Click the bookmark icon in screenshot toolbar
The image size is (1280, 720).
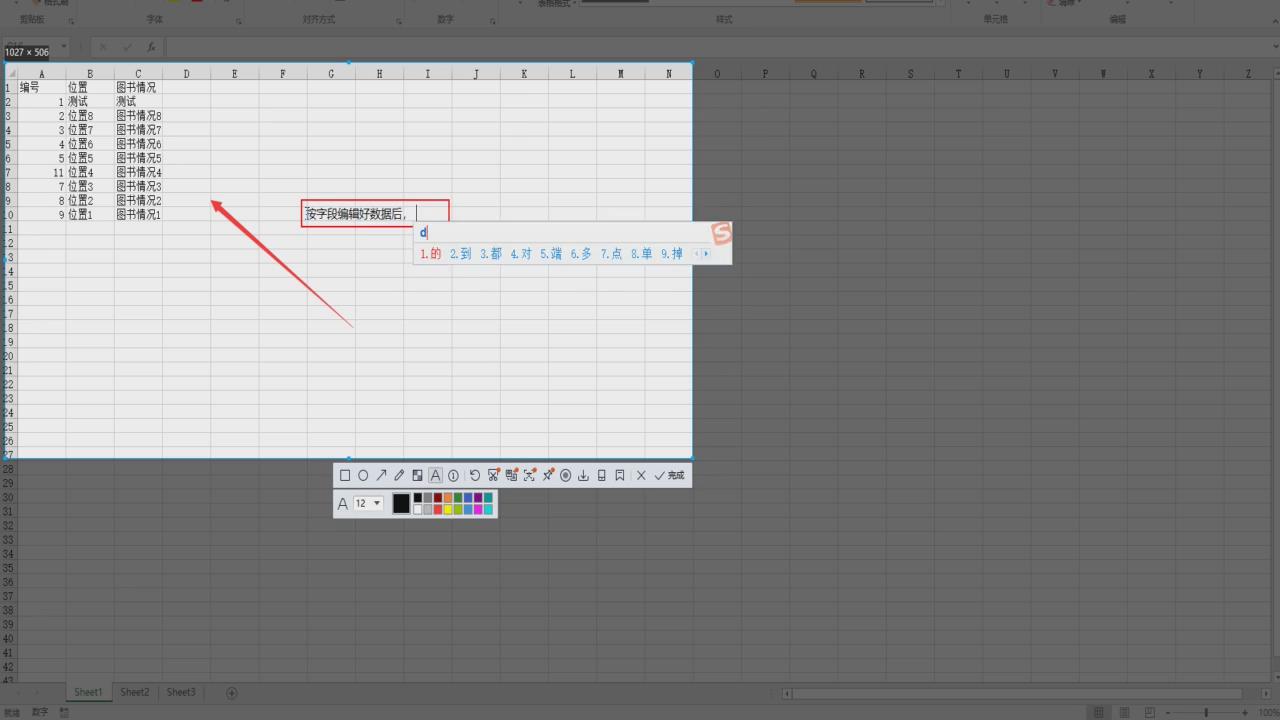point(619,475)
